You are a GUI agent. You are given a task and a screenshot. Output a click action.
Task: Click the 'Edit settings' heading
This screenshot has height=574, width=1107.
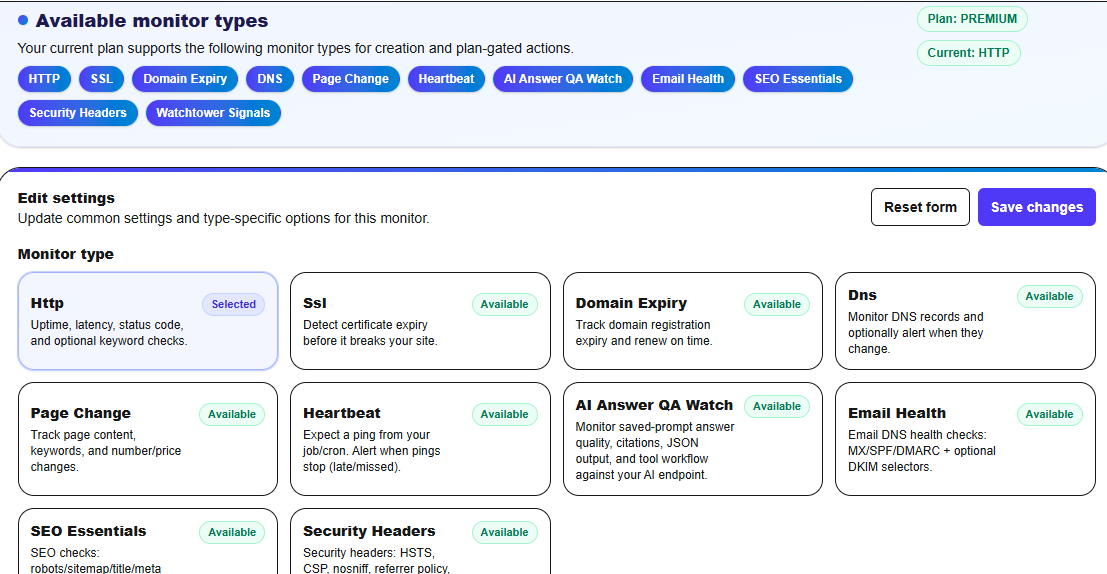(66, 198)
